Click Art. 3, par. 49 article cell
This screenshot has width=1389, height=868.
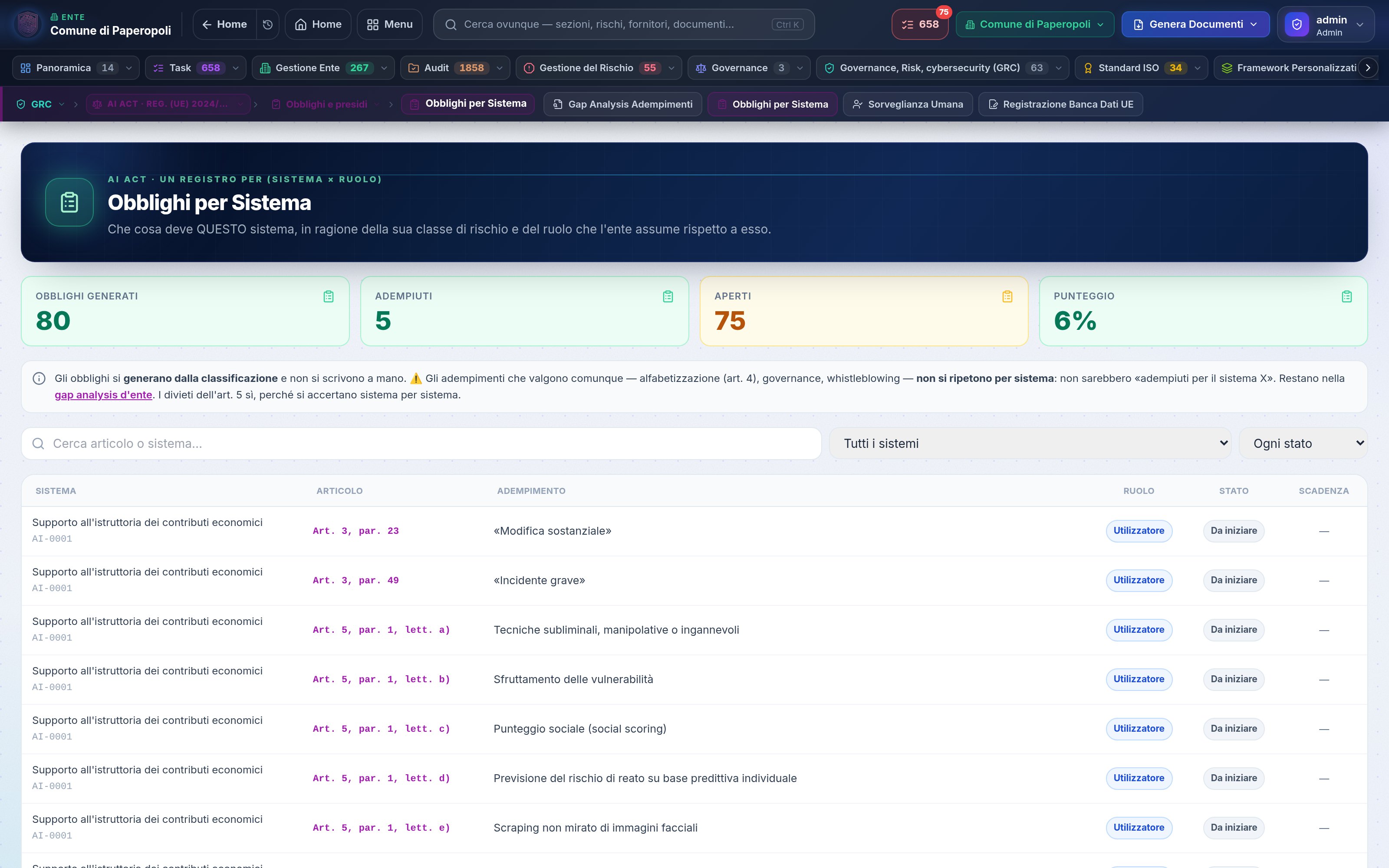(356, 580)
